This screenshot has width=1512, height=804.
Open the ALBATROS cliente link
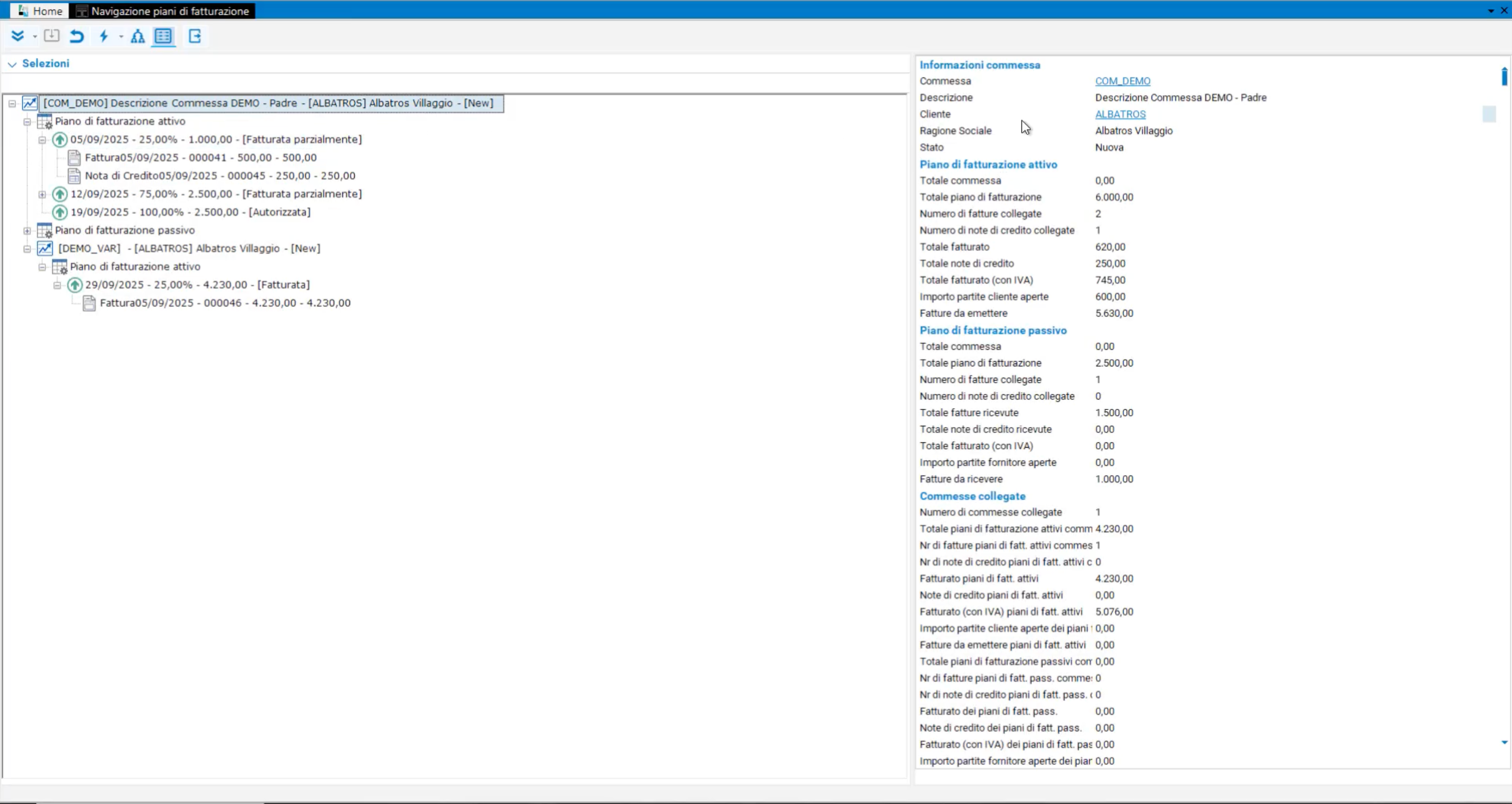coord(1120,114)
